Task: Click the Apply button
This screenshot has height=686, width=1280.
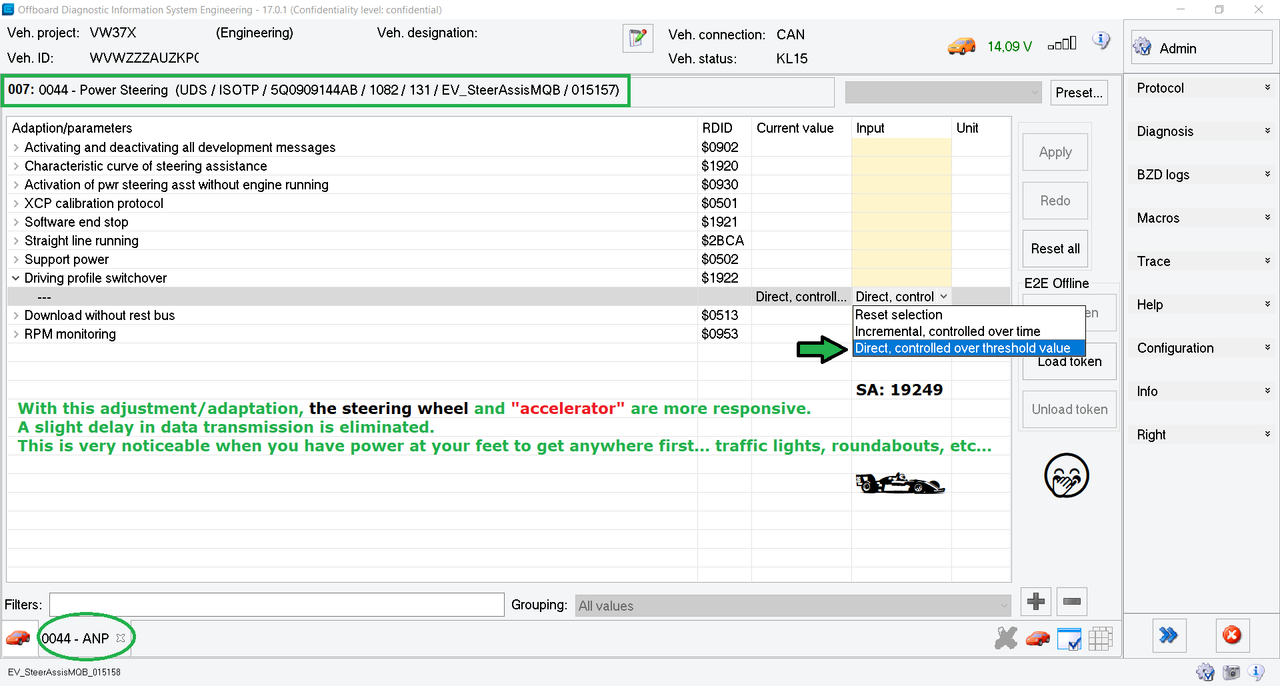Action: [x=1055, y=152]
